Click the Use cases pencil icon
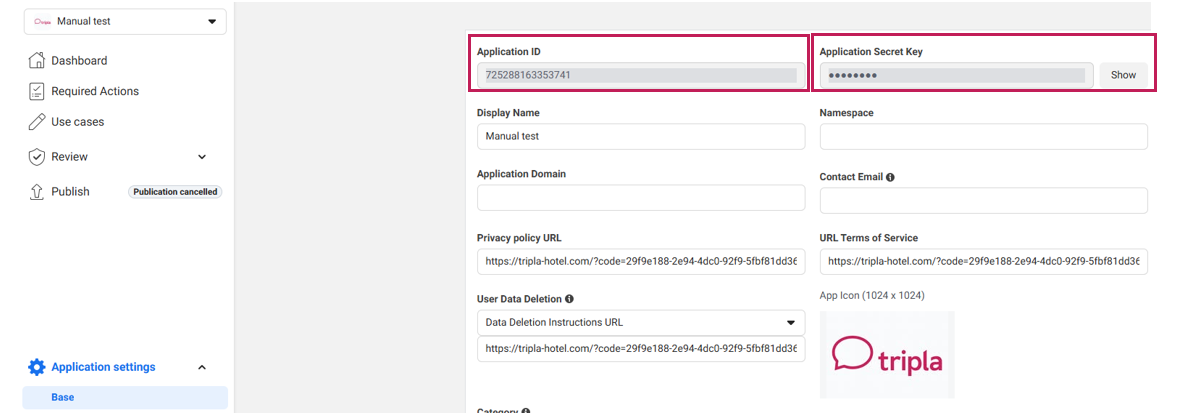The height and width of the screenshot is (420, 1192). (37, 122)
